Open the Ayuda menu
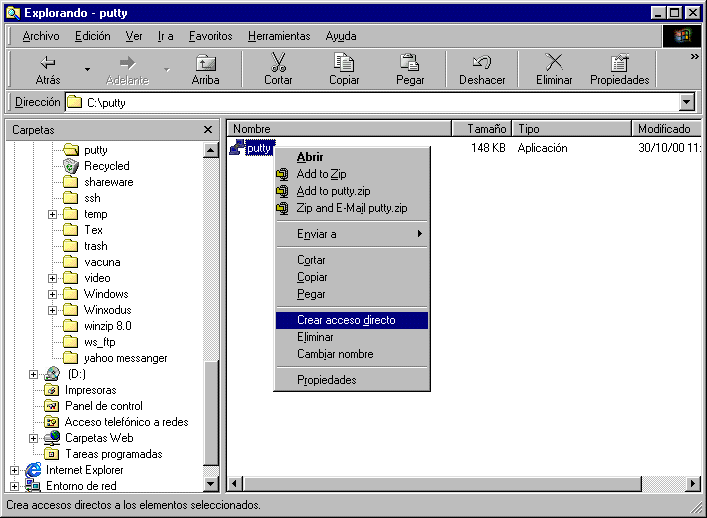The width and height of the screenshot is (707, 518). point(341,36)
